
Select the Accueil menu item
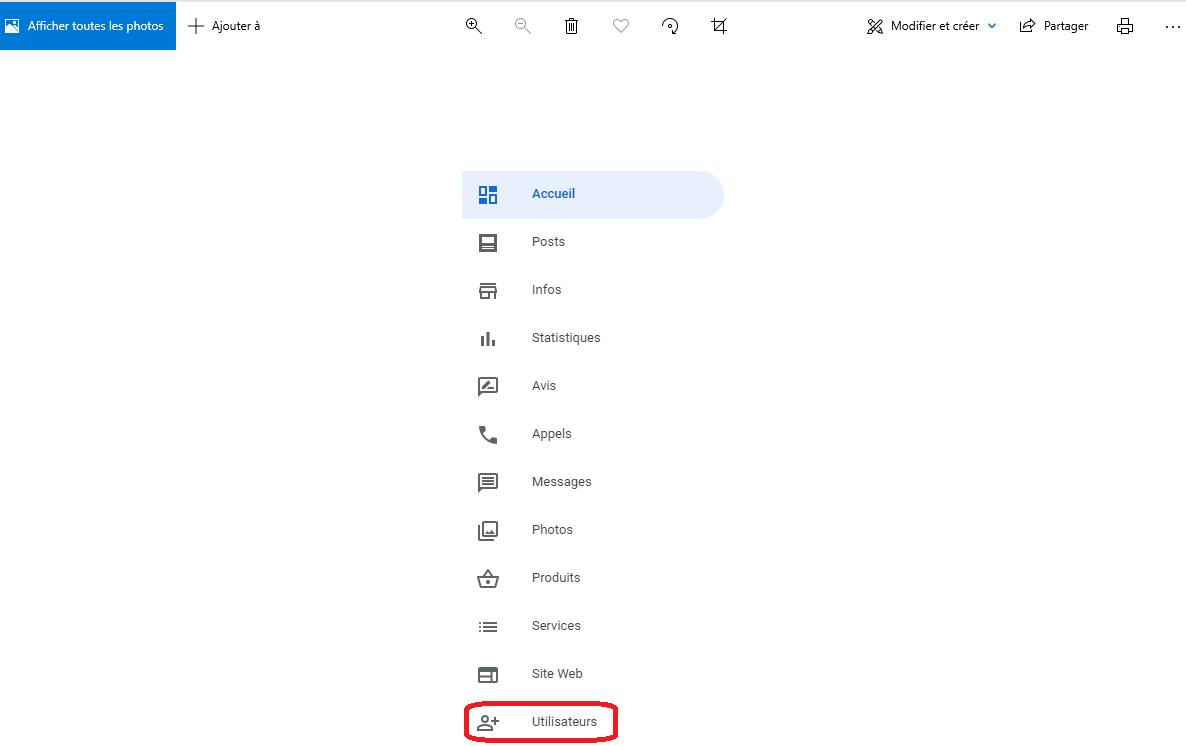click(592, 194)
